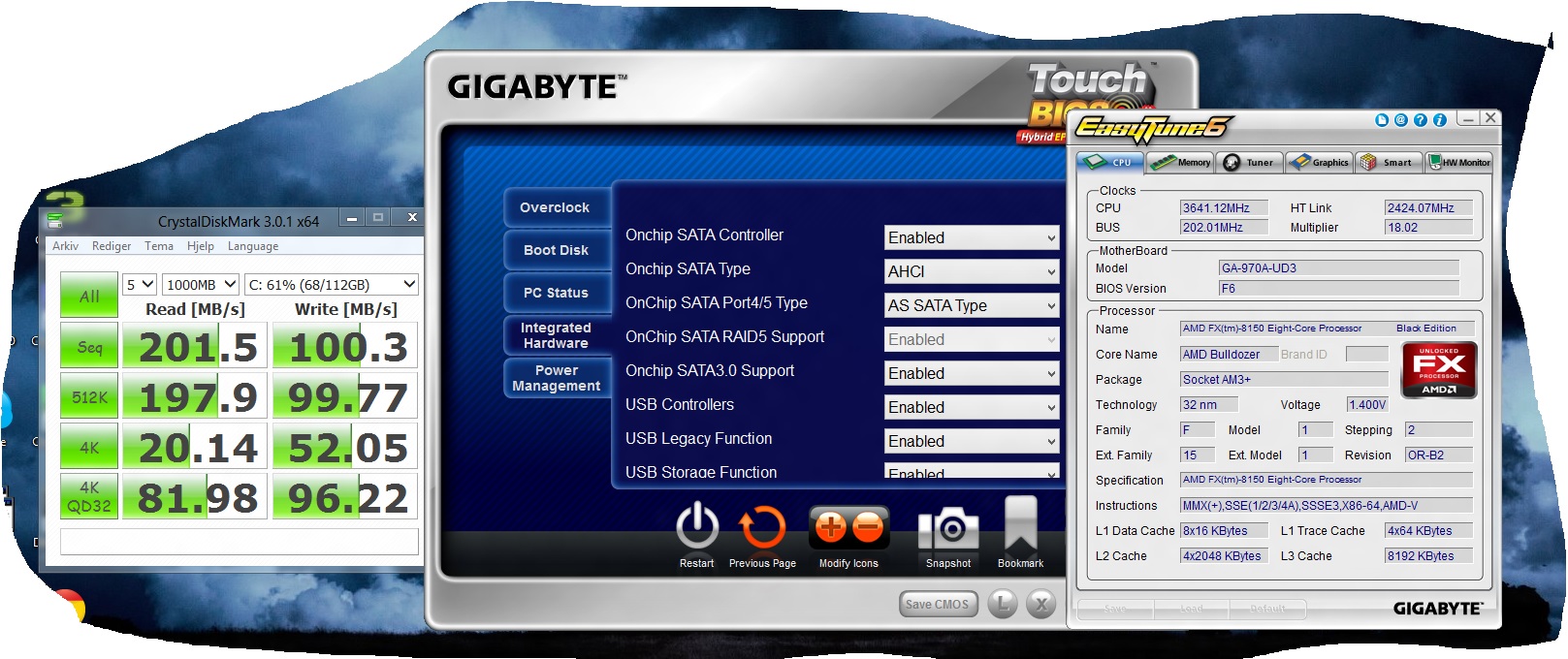Open the Graphics tab in EasyTune6
The image size is (1568, 659).
pos(1319,162)
